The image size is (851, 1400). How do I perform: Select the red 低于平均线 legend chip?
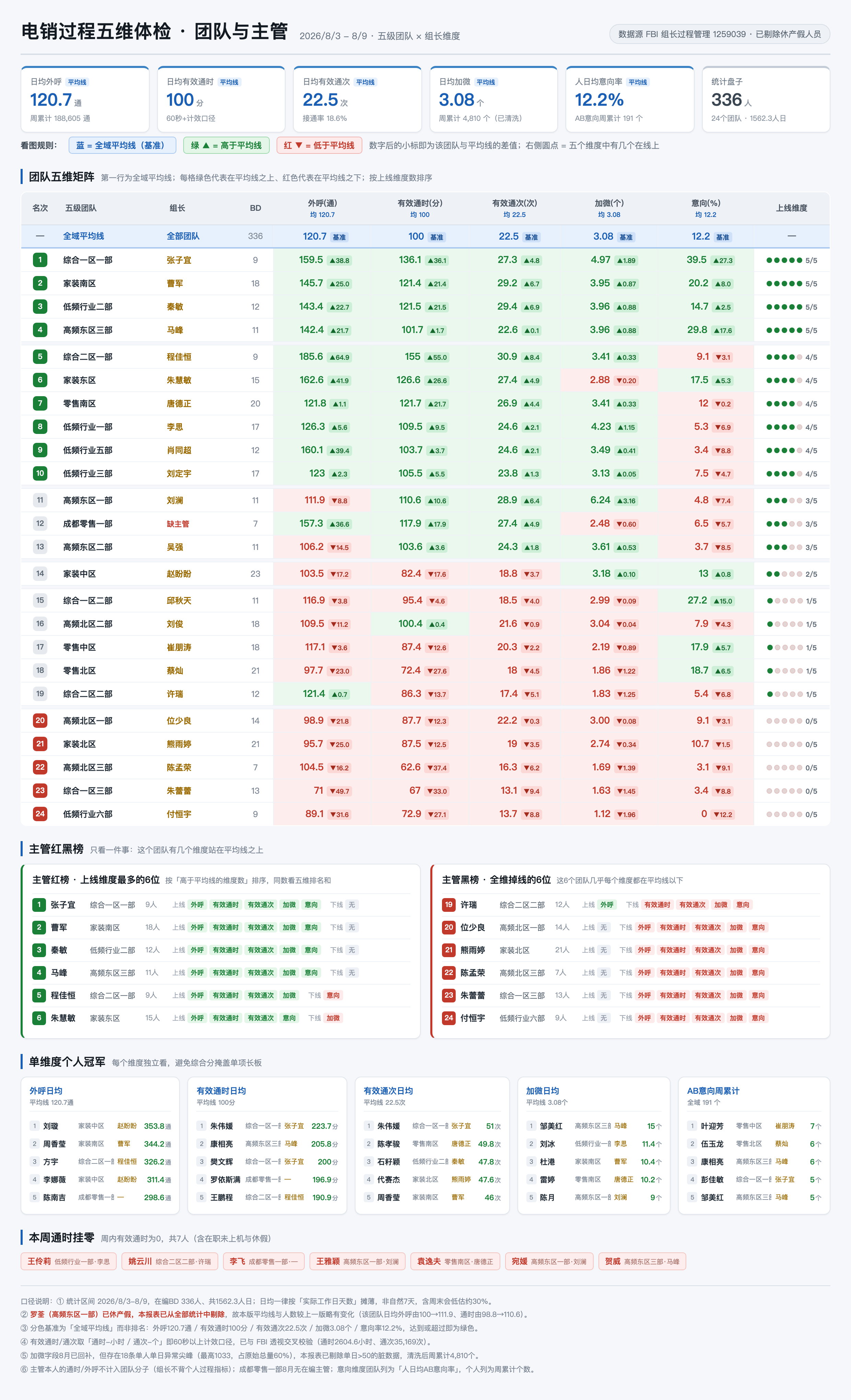pyautogui.click(x=319, y=146)
